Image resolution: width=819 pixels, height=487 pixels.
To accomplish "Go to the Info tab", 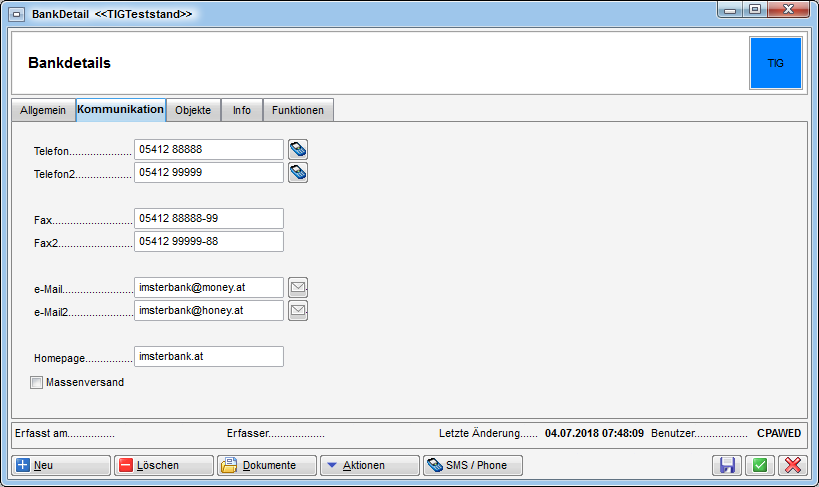I will pos(242,110).
